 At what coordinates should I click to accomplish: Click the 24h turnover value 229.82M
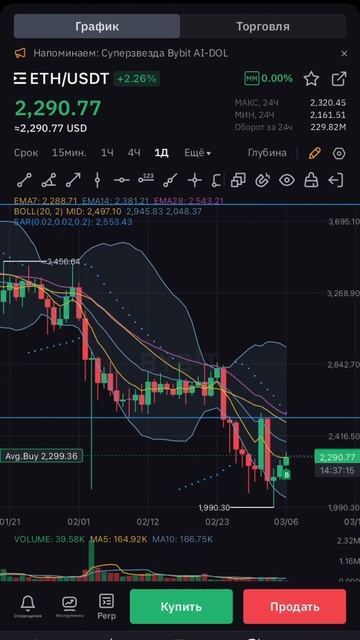(x=328, y=127)
